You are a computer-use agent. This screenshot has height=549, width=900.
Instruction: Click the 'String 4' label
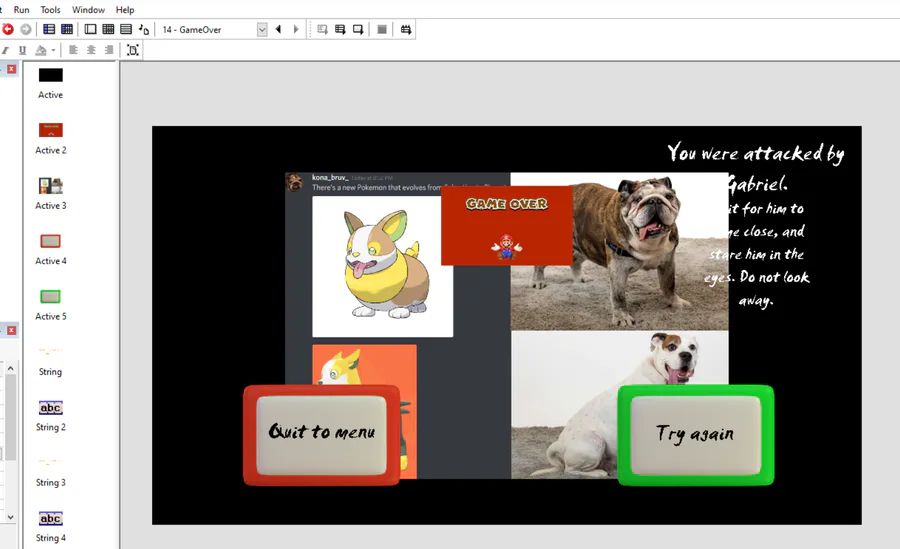[x=51, y=538]
